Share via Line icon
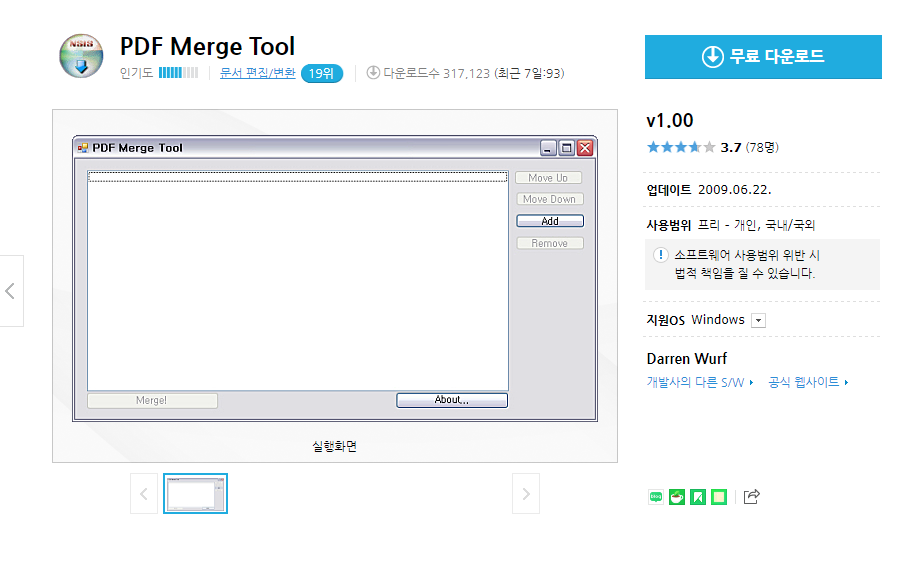This screenshot has height=565, width=909. 656,497
